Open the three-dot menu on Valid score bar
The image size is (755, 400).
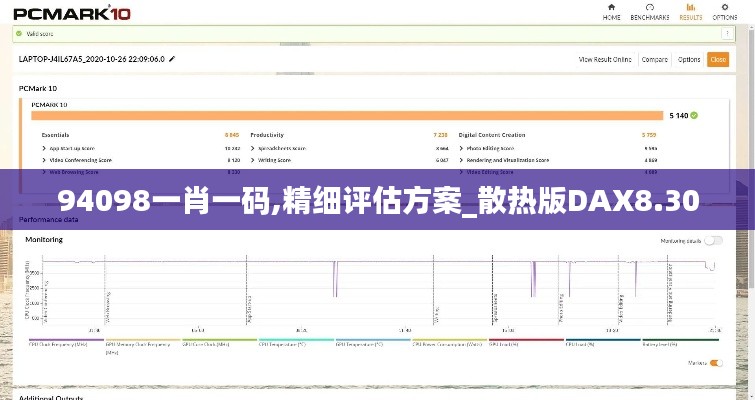[727, 33]
